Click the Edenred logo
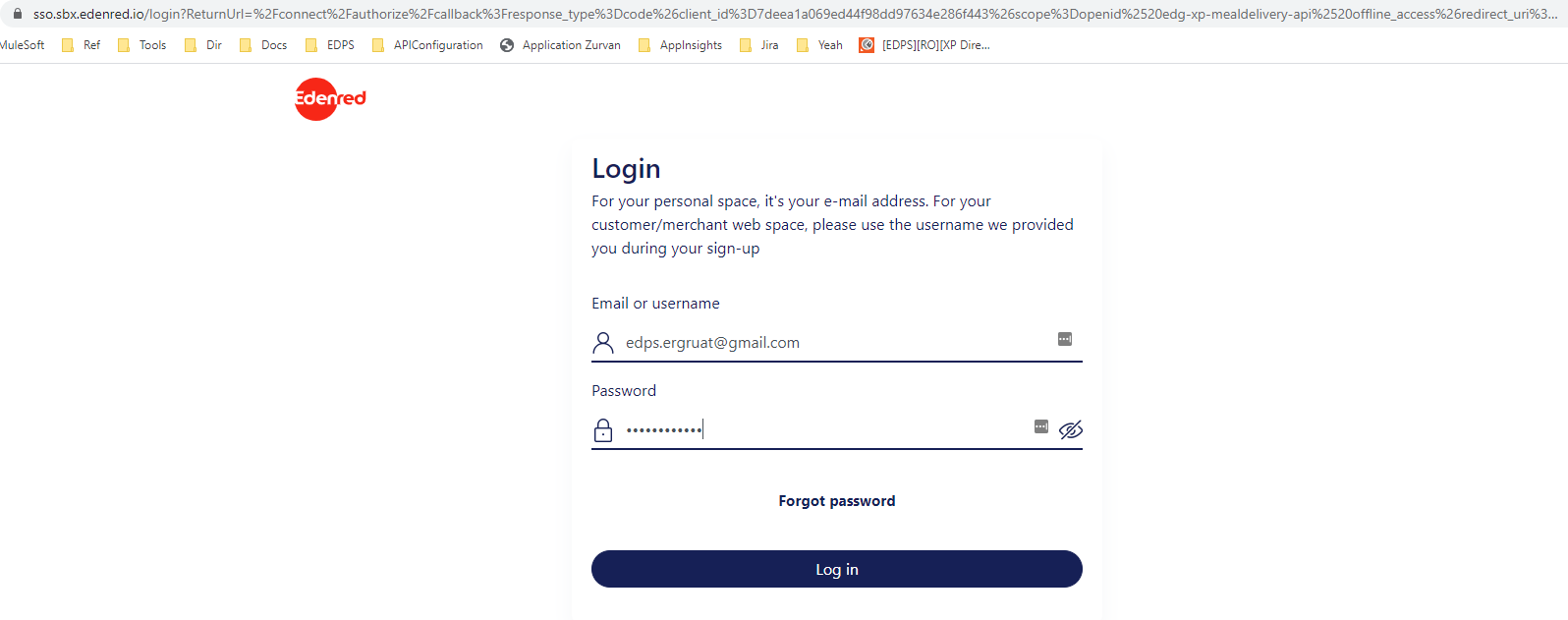Screen dimensions: 1568x620 point(328,98)
